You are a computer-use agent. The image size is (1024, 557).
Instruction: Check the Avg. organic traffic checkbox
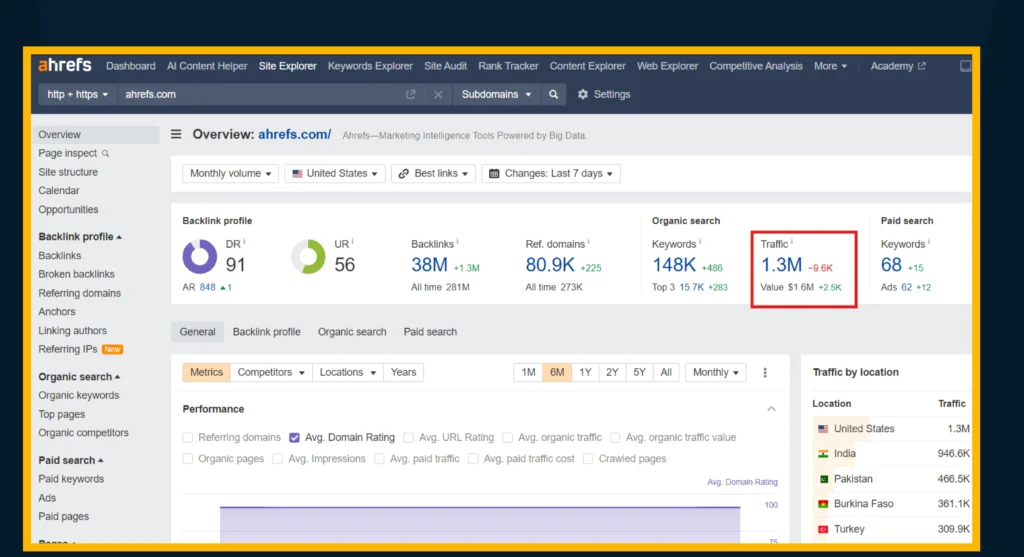click(x=508, y=437)
